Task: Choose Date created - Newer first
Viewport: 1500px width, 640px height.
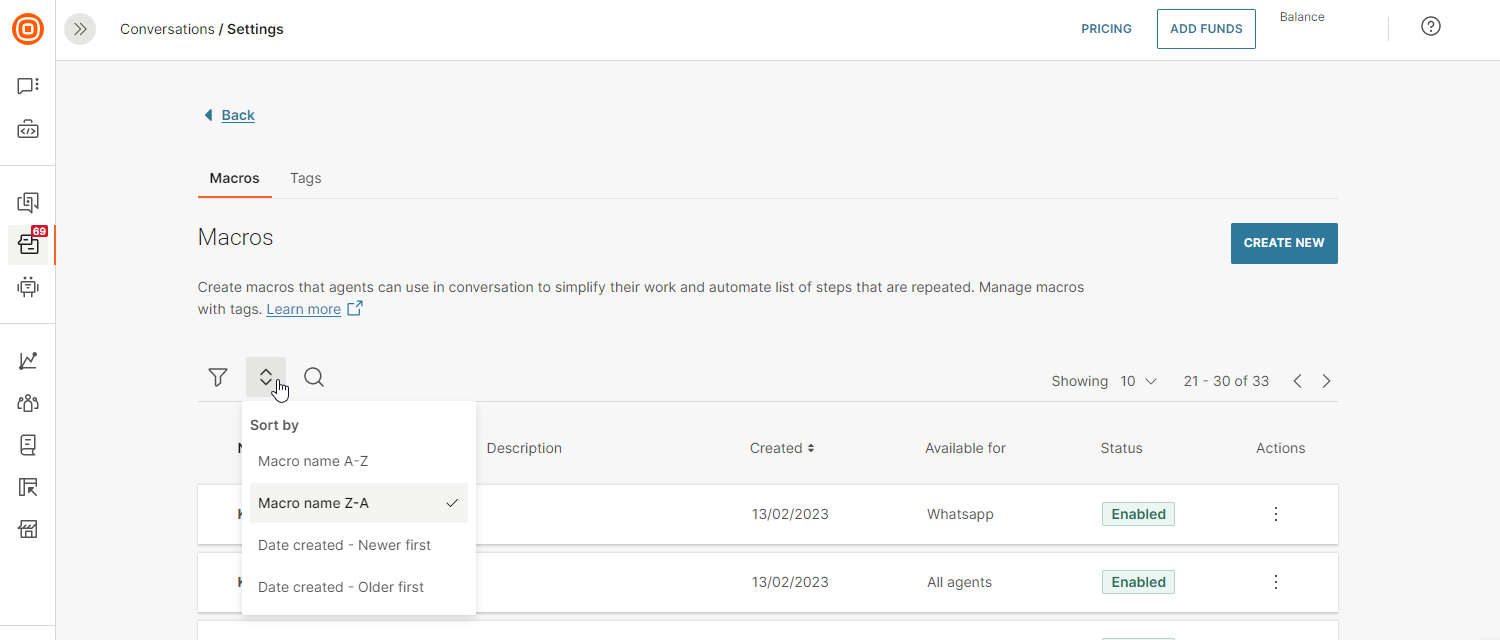Action: (344, 545)
